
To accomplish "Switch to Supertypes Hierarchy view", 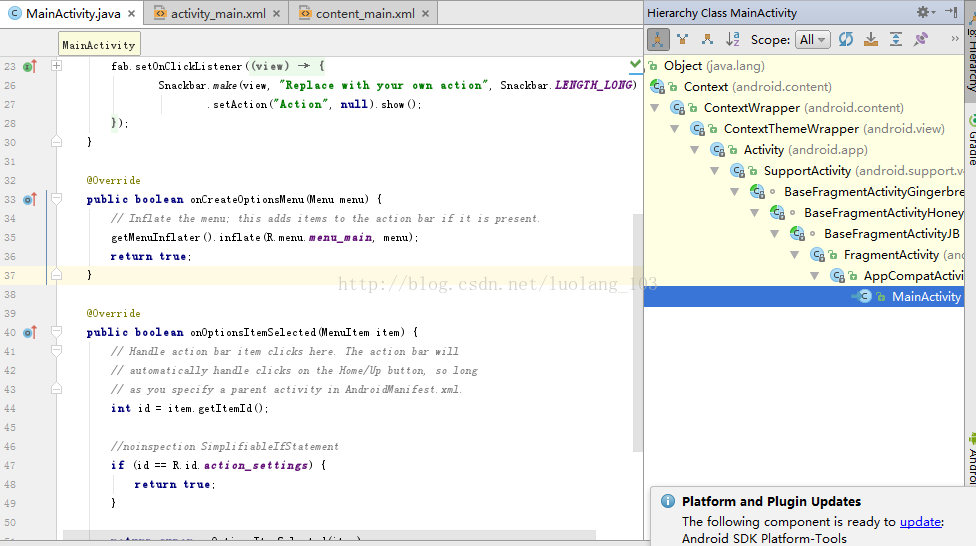I will click(683, 39).
